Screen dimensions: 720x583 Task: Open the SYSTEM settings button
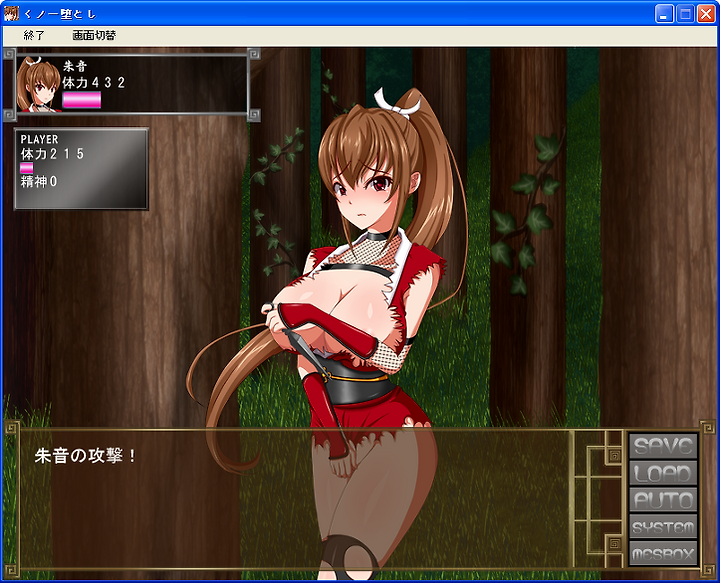pos(663,527)
